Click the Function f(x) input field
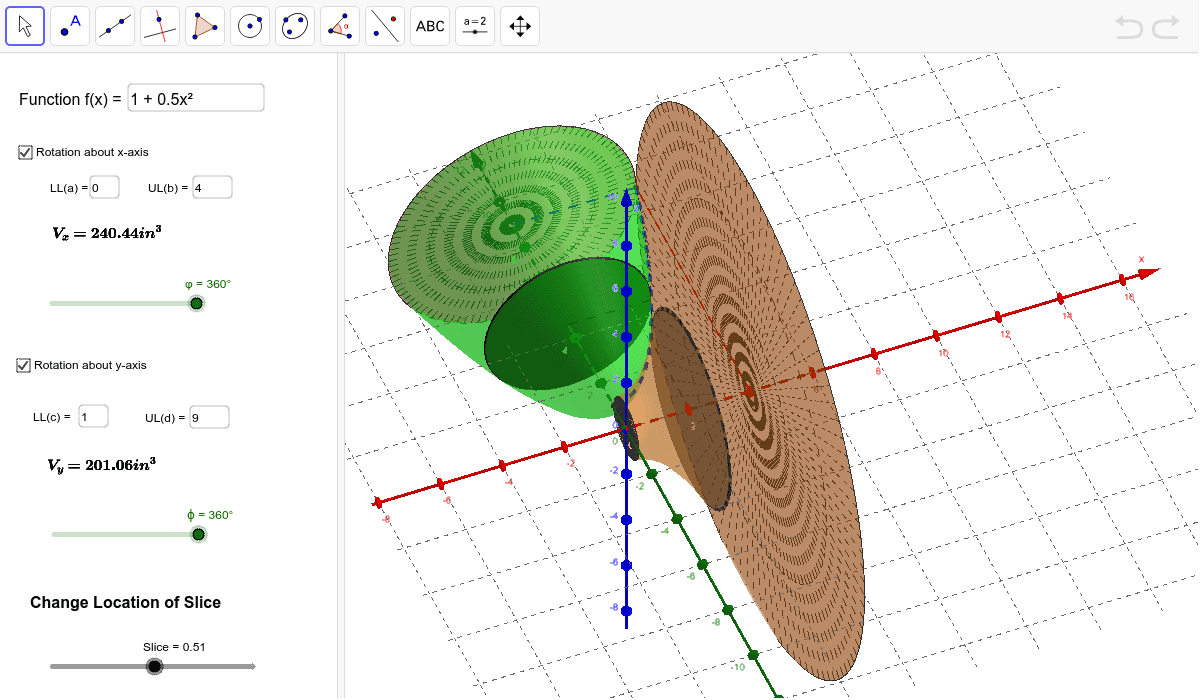The width and height of the screenshot is (1200, 700). (x=195, y=97)
